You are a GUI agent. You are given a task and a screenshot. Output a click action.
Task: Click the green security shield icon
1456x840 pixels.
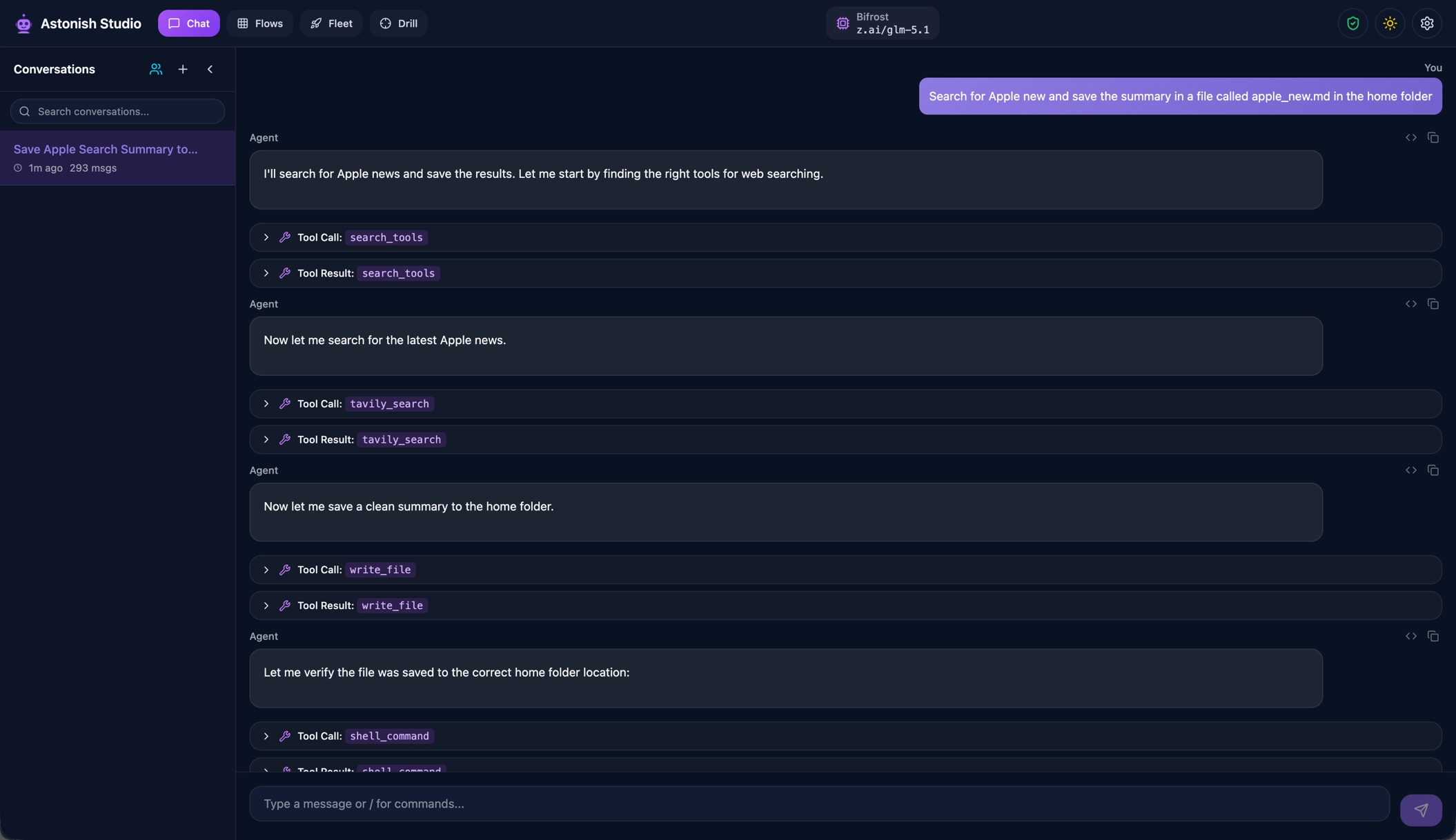(1352, 23)
